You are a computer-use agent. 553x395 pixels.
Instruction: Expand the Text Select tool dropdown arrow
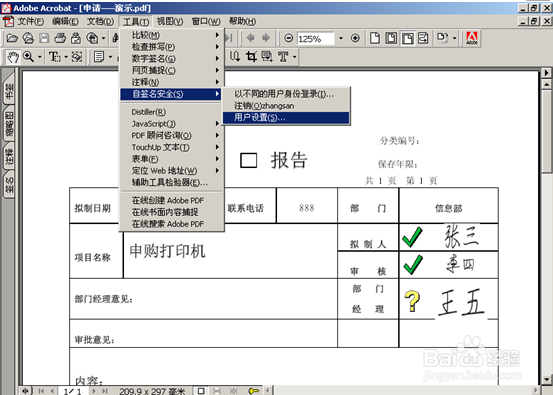(x=66, y=57)
